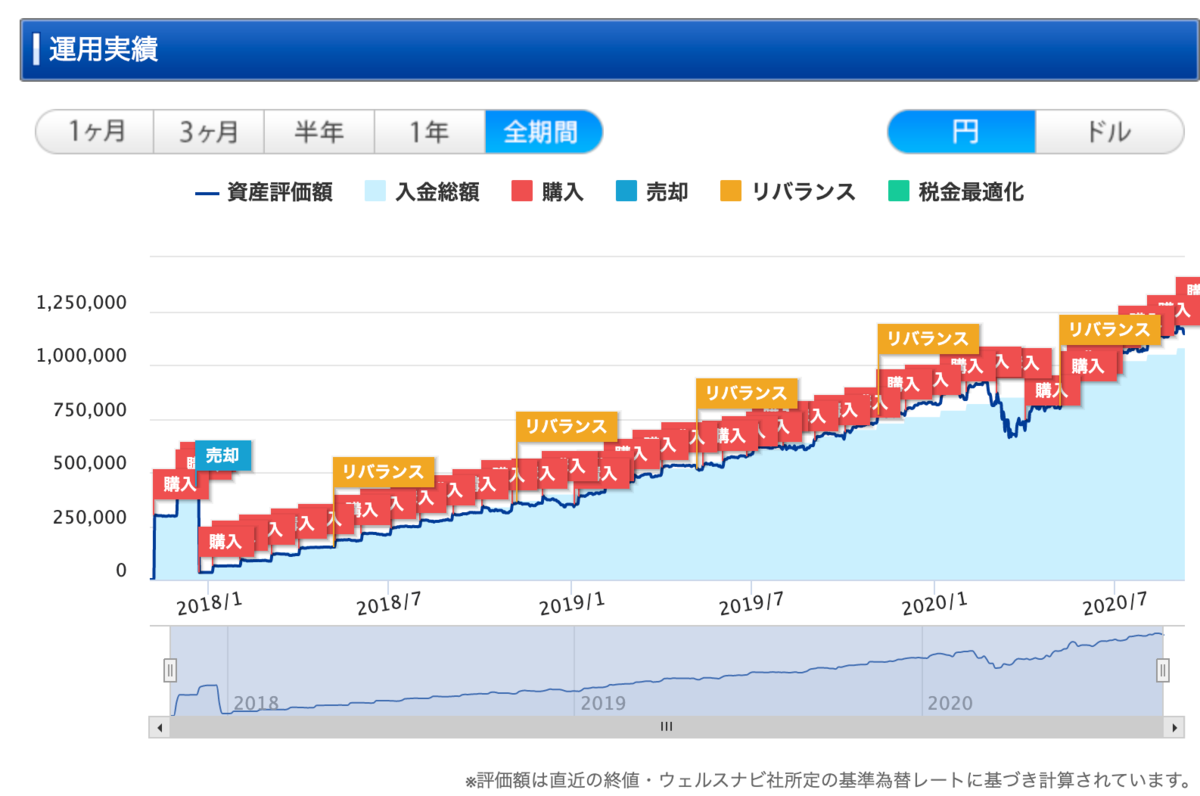
Task: Switch chart range to 1年
Action: (430, 132)
